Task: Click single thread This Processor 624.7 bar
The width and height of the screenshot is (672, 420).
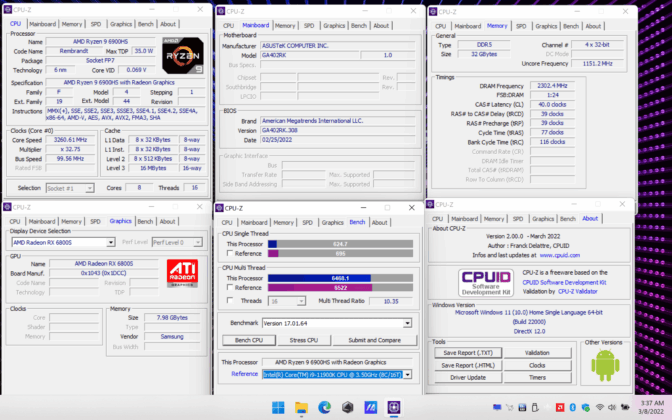Action: (x=340, y=244)
